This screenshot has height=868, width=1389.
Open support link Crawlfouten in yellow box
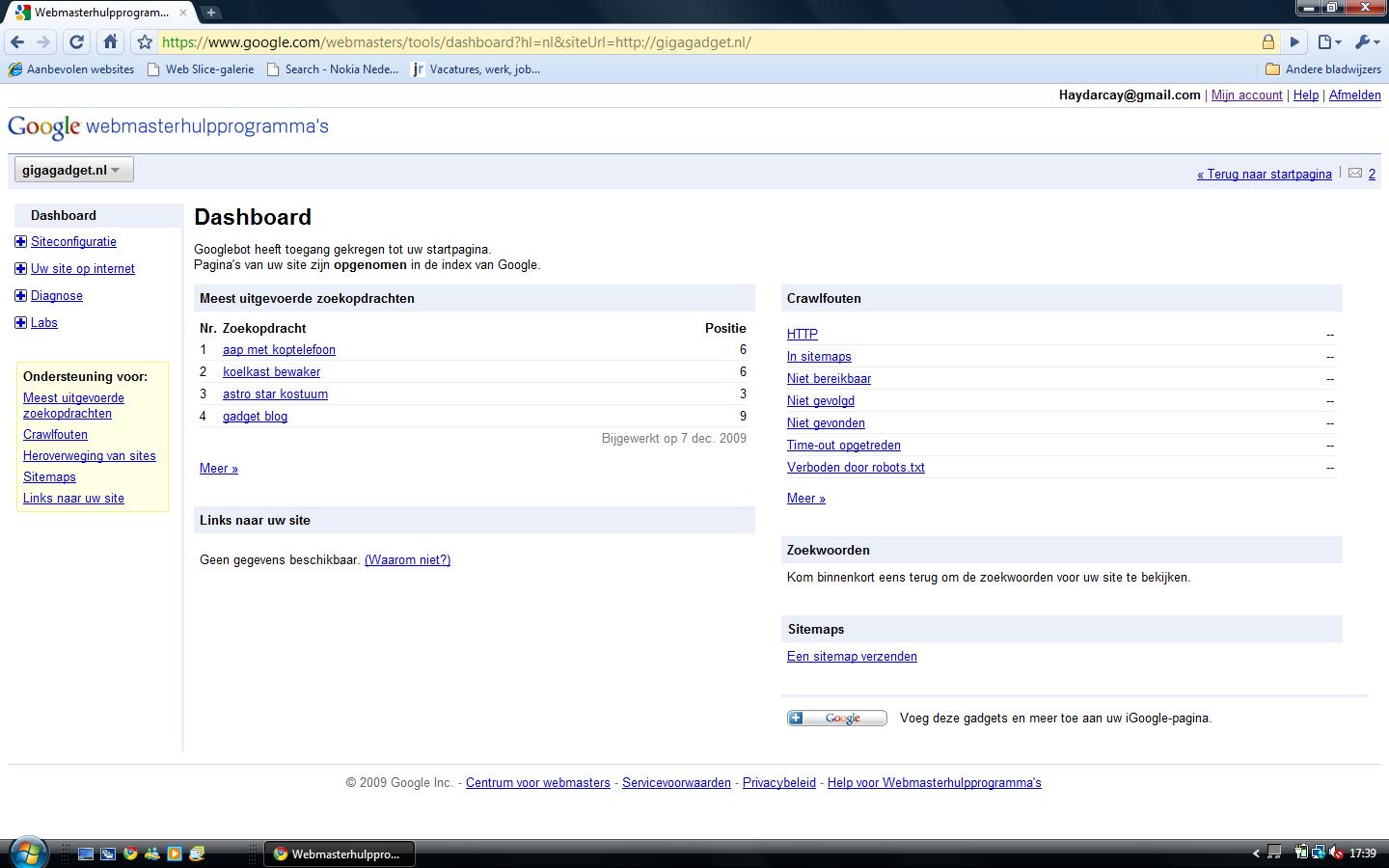[x=55, y=435]
